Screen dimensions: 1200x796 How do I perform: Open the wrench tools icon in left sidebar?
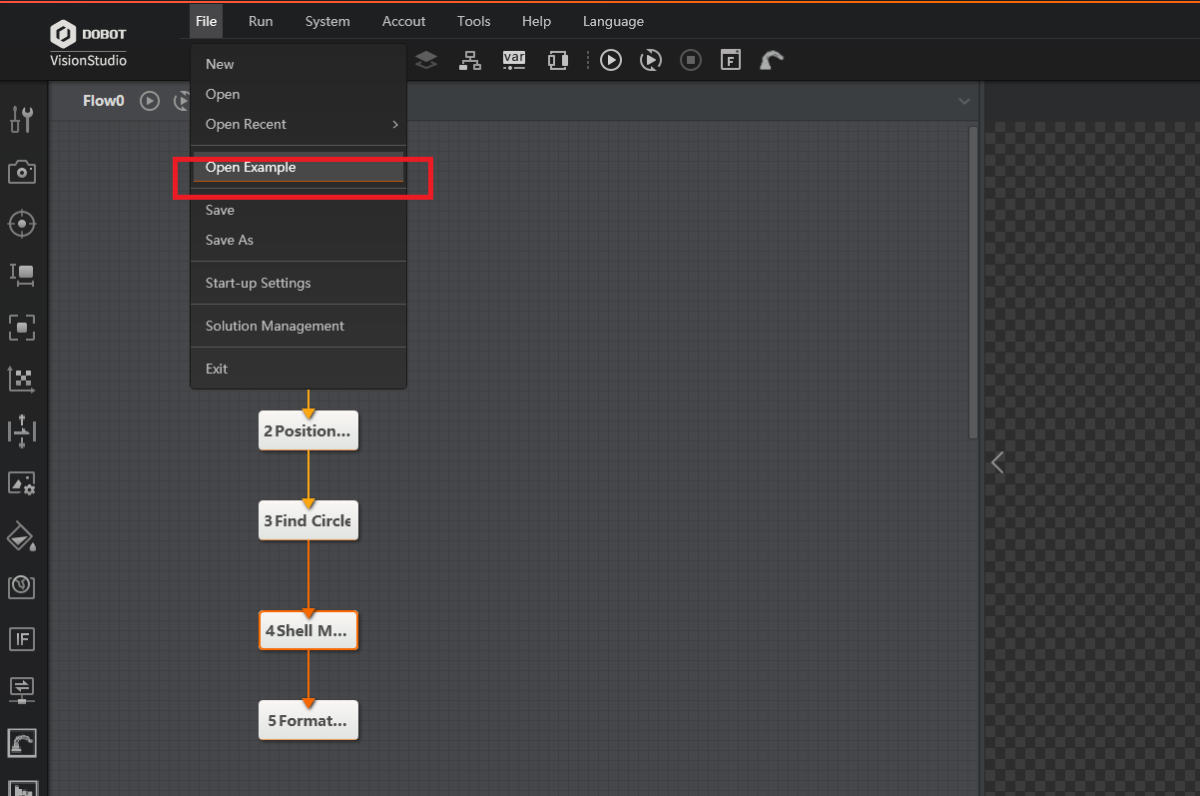pos(22,119)
